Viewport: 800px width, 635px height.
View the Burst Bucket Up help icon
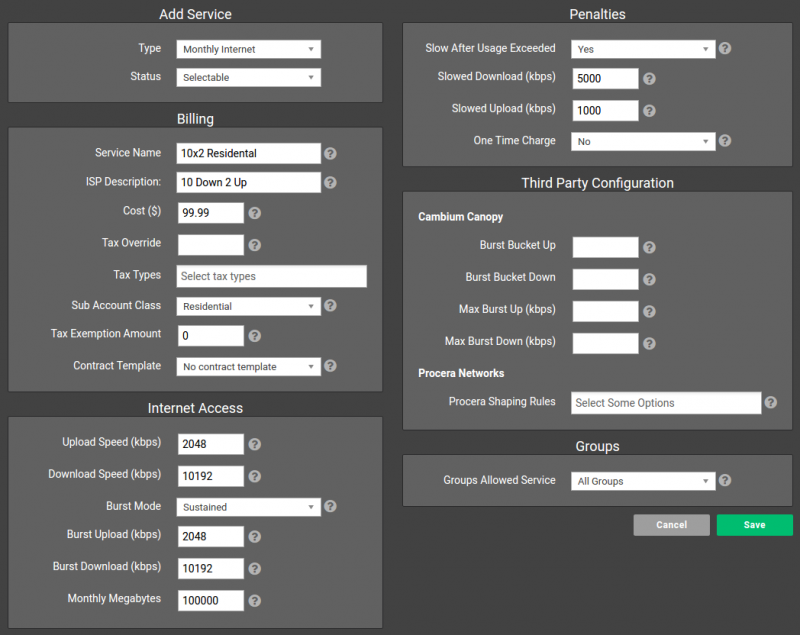[649, 247]
